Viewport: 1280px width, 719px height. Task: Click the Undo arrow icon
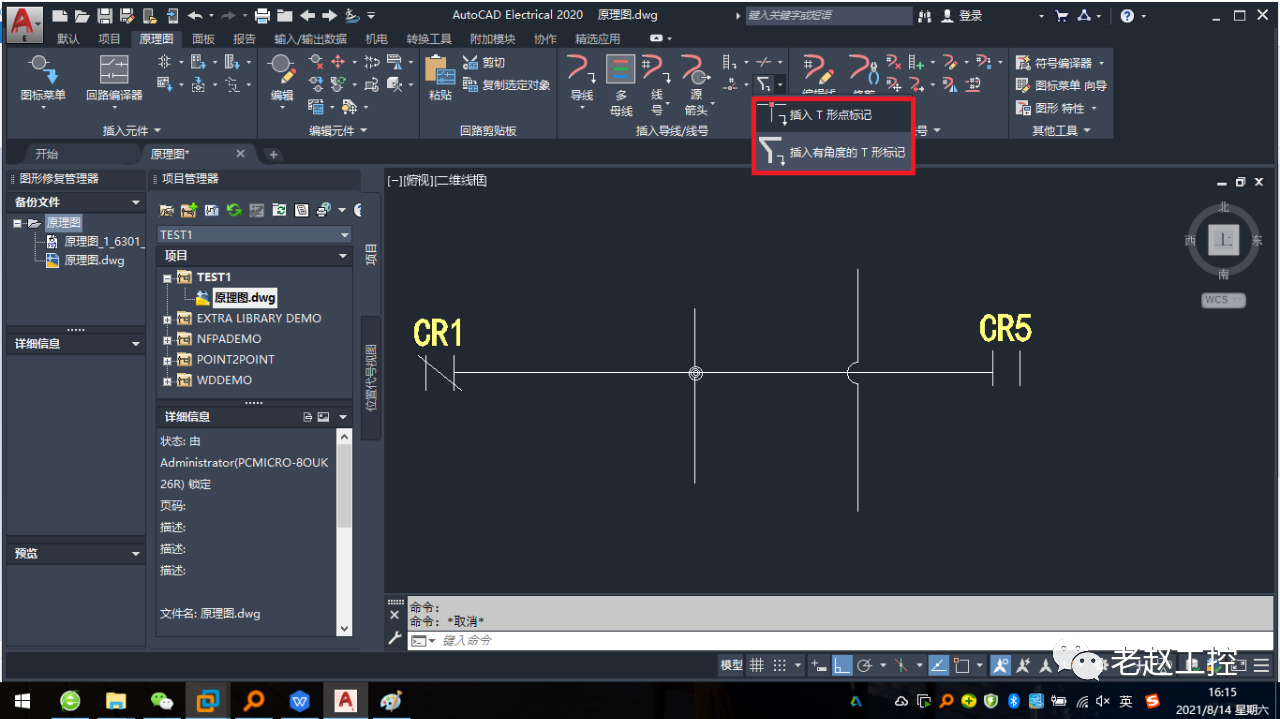coord(194,16)
